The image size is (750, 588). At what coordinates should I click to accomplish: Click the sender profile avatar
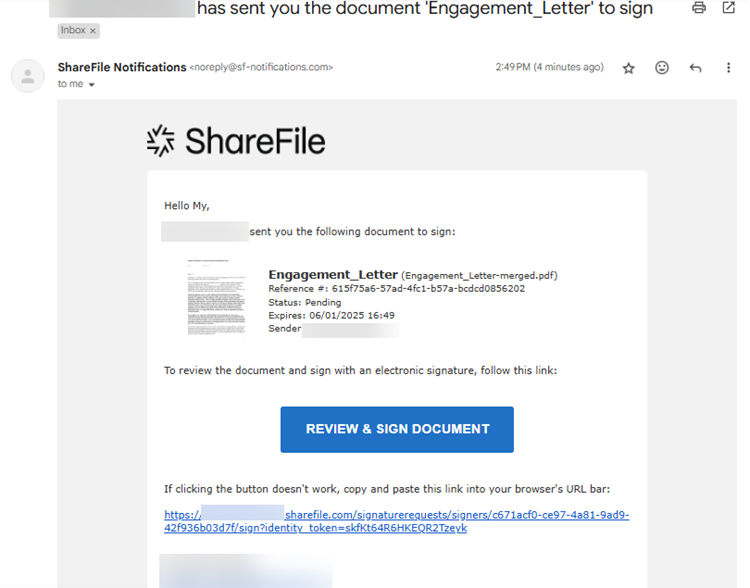point(28,76)
